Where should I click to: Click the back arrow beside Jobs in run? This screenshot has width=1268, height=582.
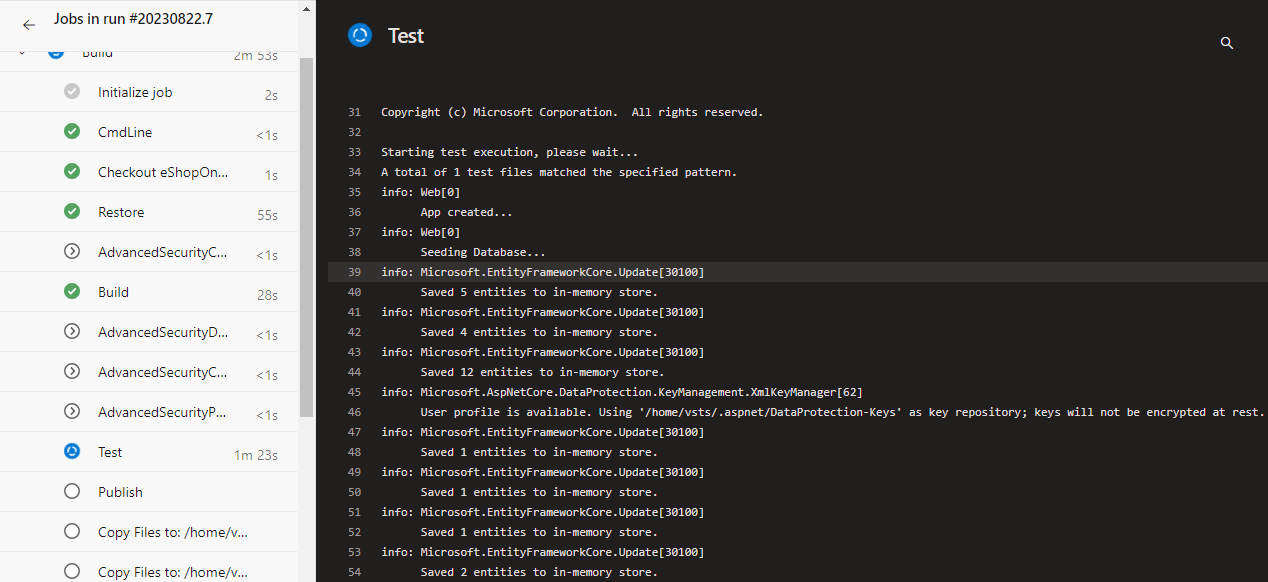click(29, 25)
